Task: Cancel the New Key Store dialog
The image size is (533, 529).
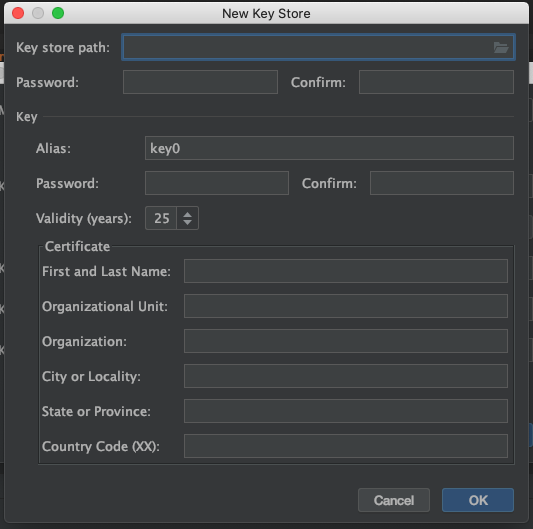Action: pos(394,500)
